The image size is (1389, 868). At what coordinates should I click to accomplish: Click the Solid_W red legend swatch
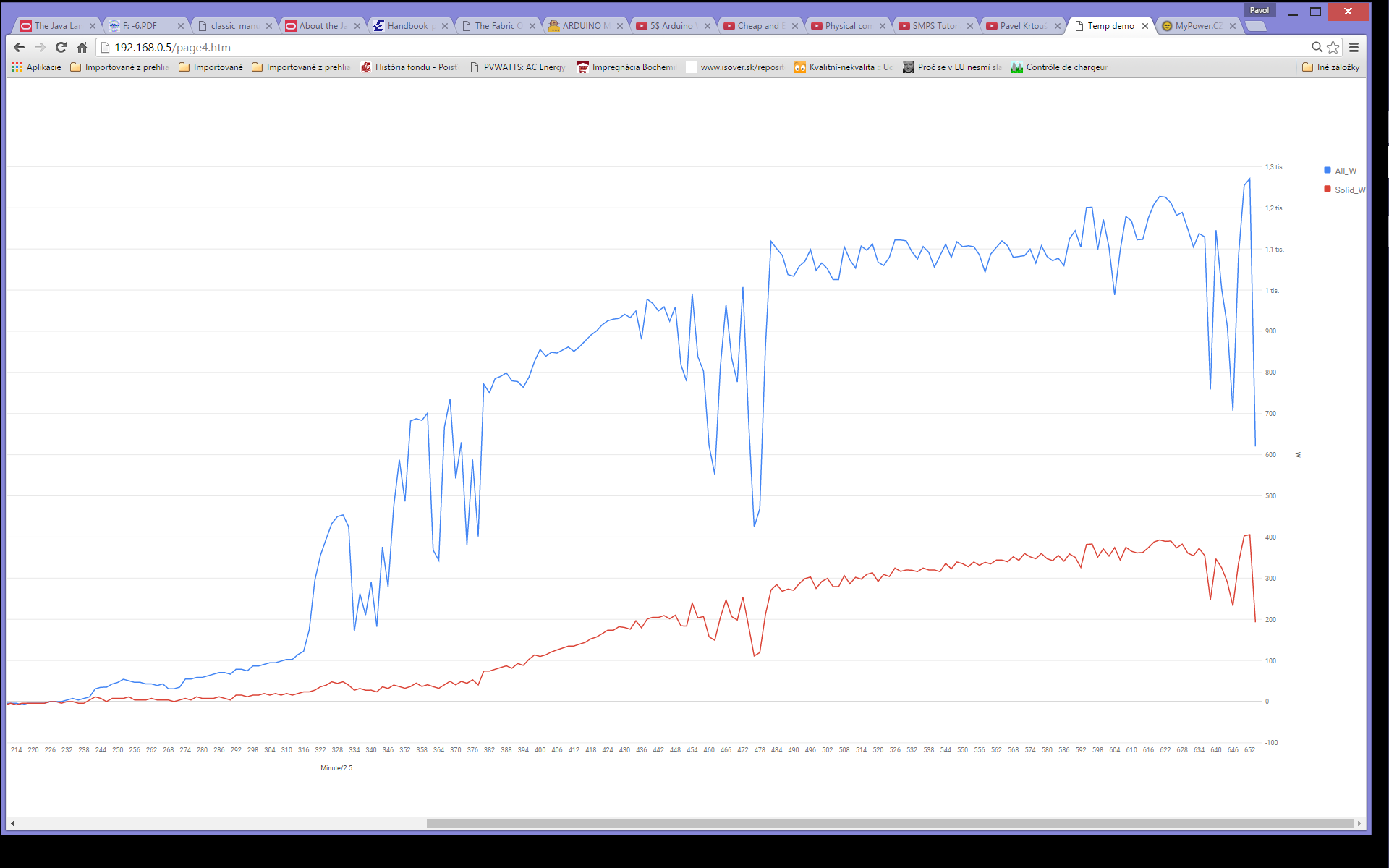coord(1328,190)
